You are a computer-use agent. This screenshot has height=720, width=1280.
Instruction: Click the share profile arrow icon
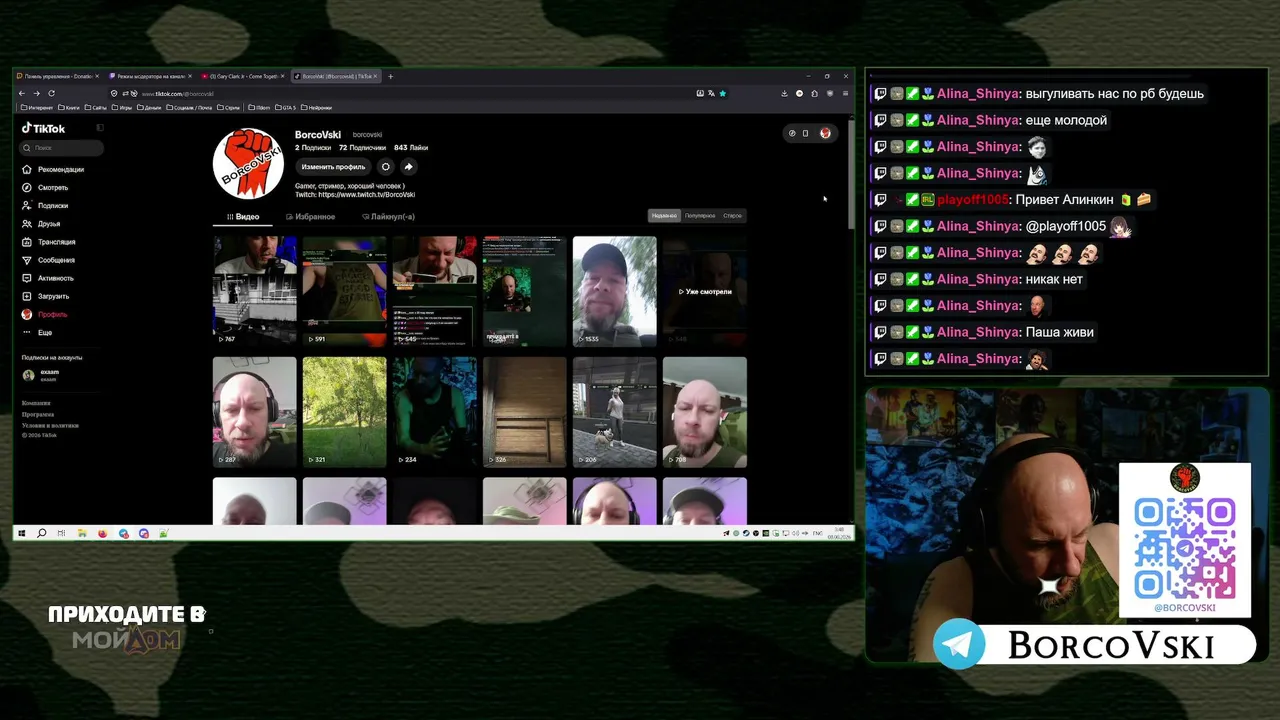(408, 167)
